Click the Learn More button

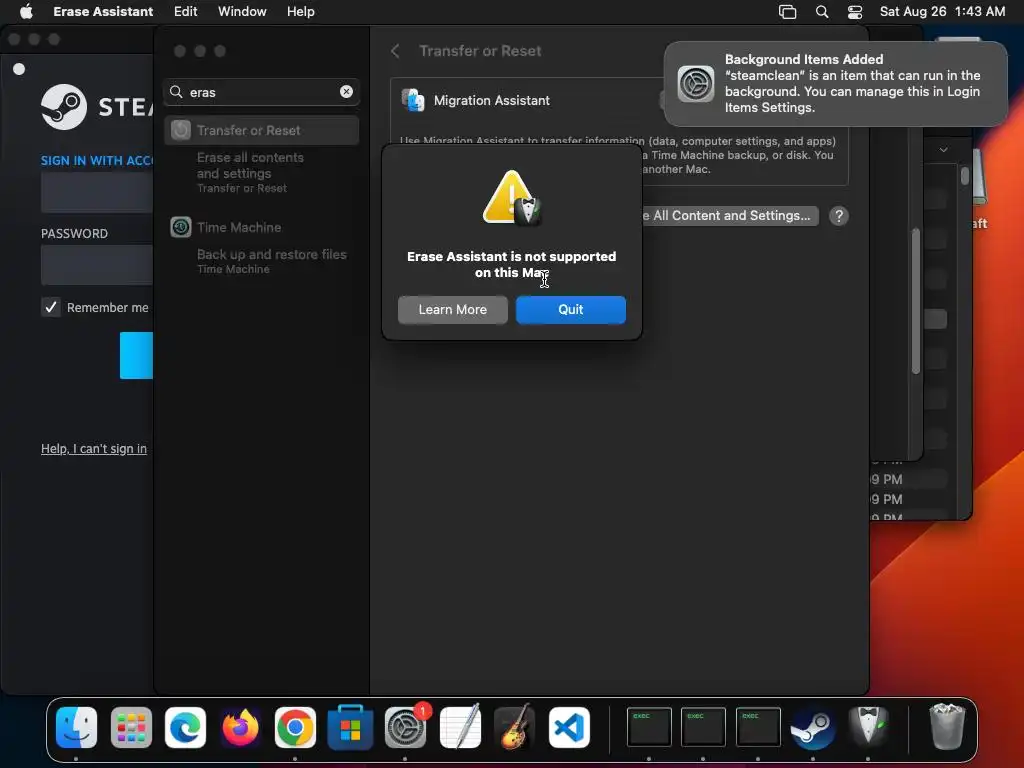tap(453, 310)
